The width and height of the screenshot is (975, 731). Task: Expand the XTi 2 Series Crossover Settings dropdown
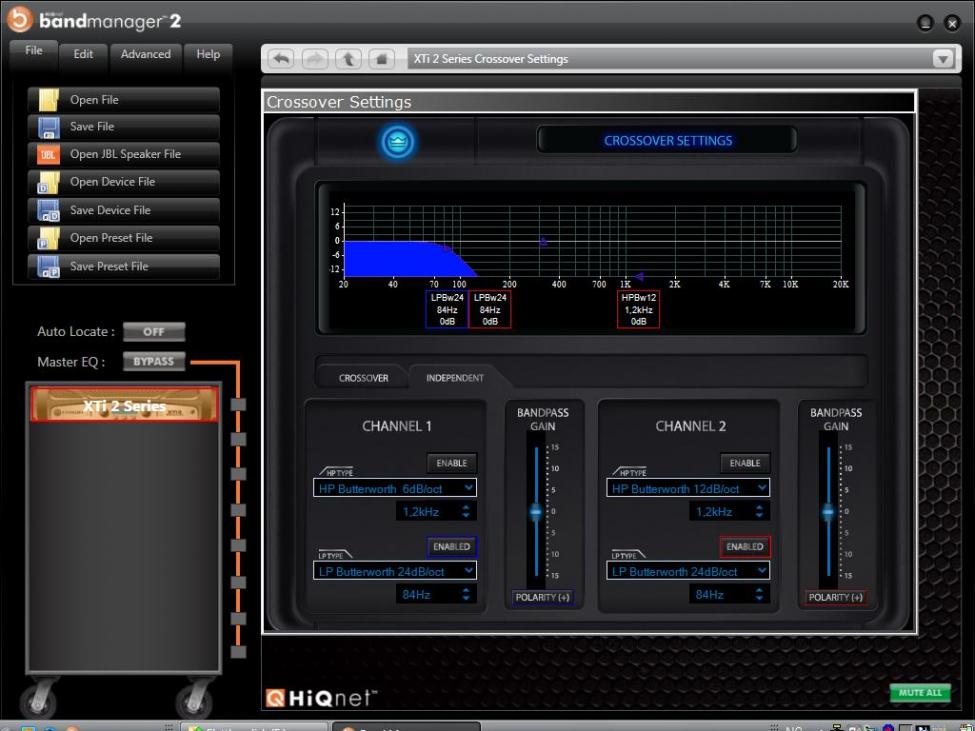(x=941, y=59)
